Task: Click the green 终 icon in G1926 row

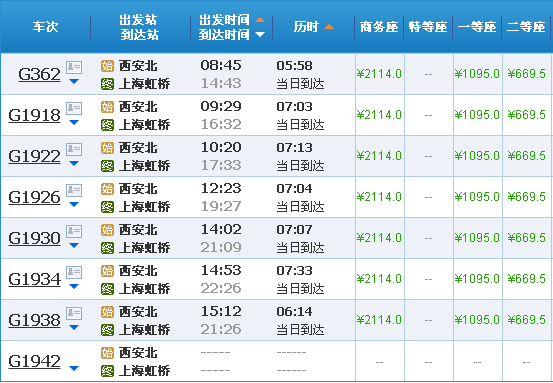Action: coord(107,207)
